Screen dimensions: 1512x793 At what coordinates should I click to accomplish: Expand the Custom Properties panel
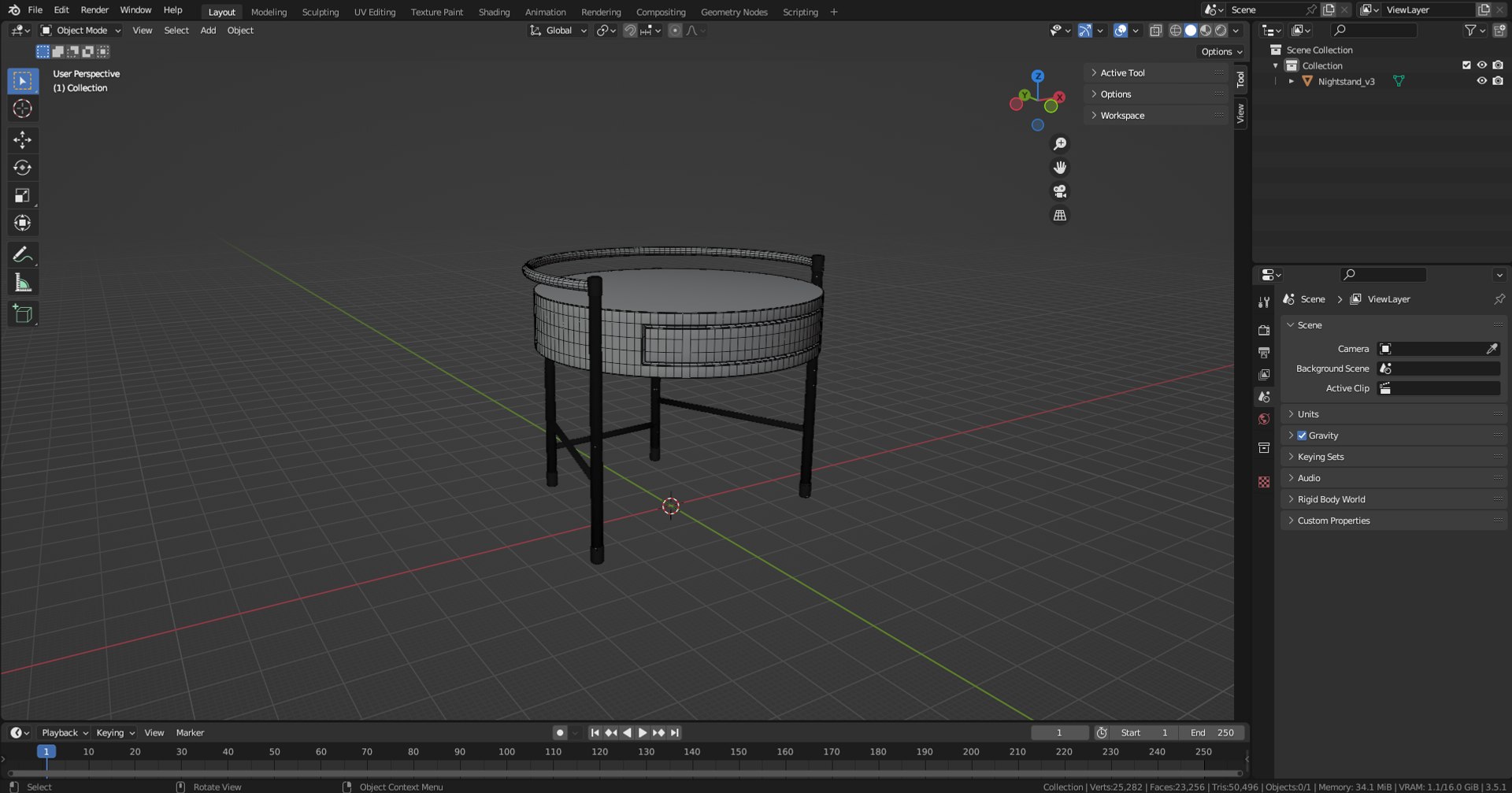[x=1394, y=521]
